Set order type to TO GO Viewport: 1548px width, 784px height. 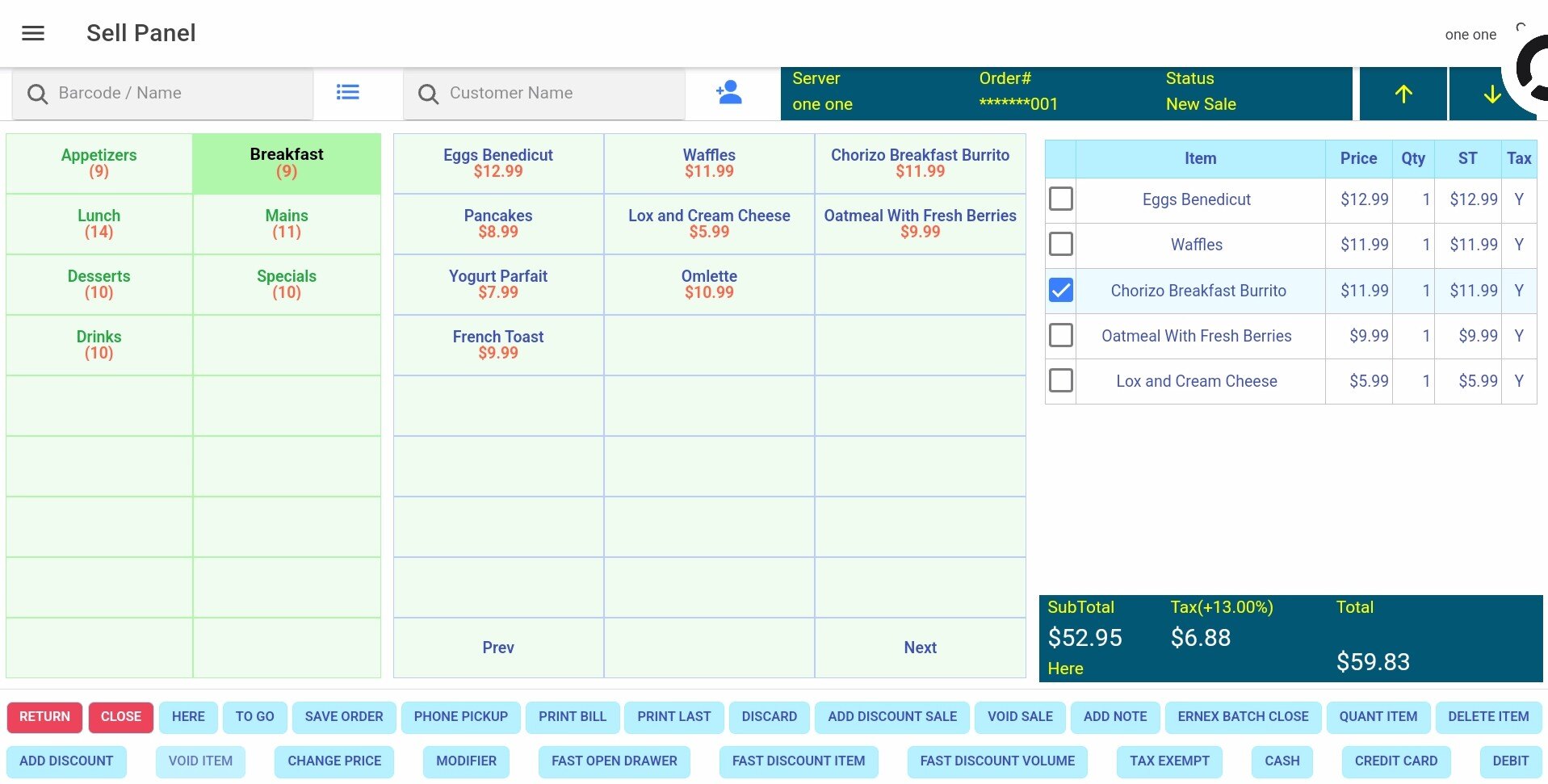[254, 717]
